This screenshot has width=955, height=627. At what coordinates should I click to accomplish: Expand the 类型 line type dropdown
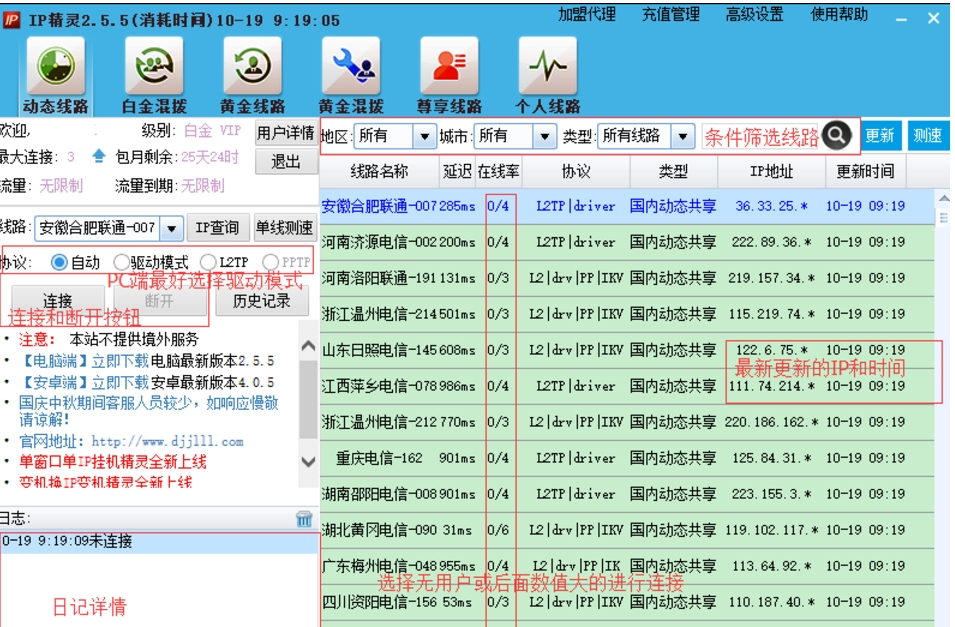[683, 136]
